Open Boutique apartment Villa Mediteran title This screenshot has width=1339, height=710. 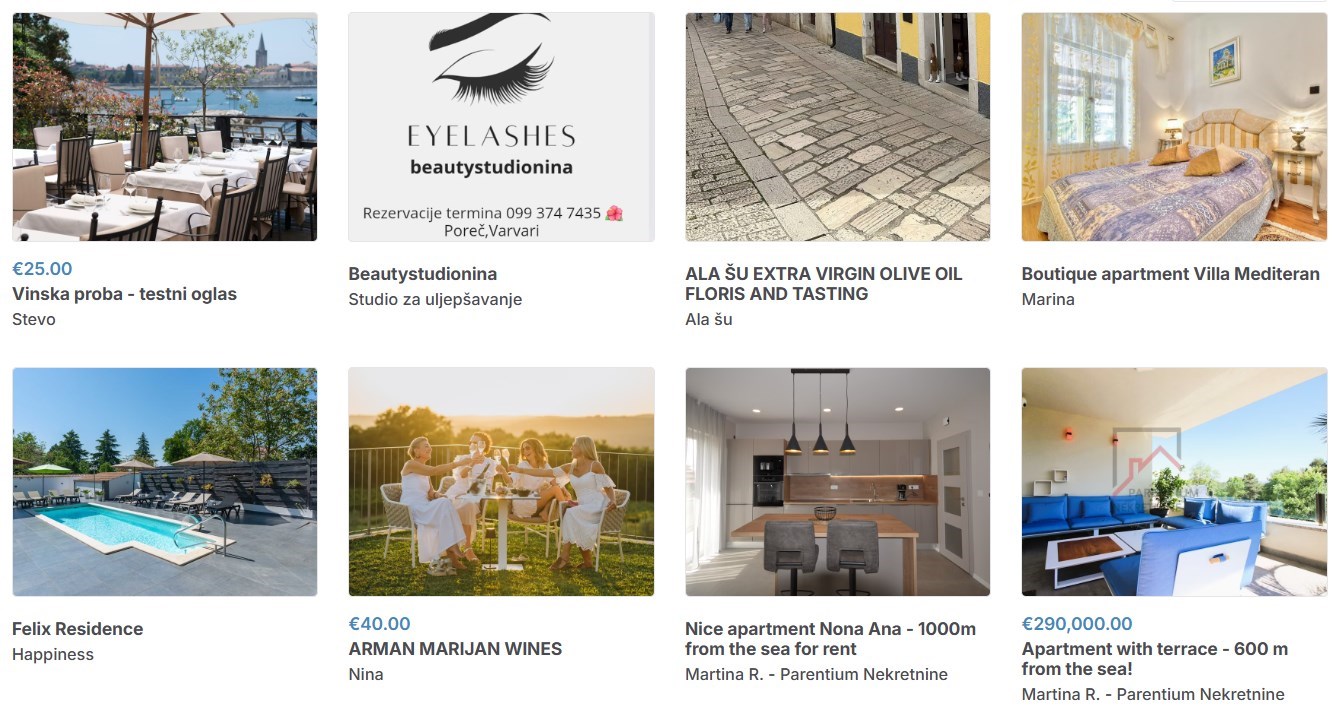pyautogui.click(x=1170, y=274)
